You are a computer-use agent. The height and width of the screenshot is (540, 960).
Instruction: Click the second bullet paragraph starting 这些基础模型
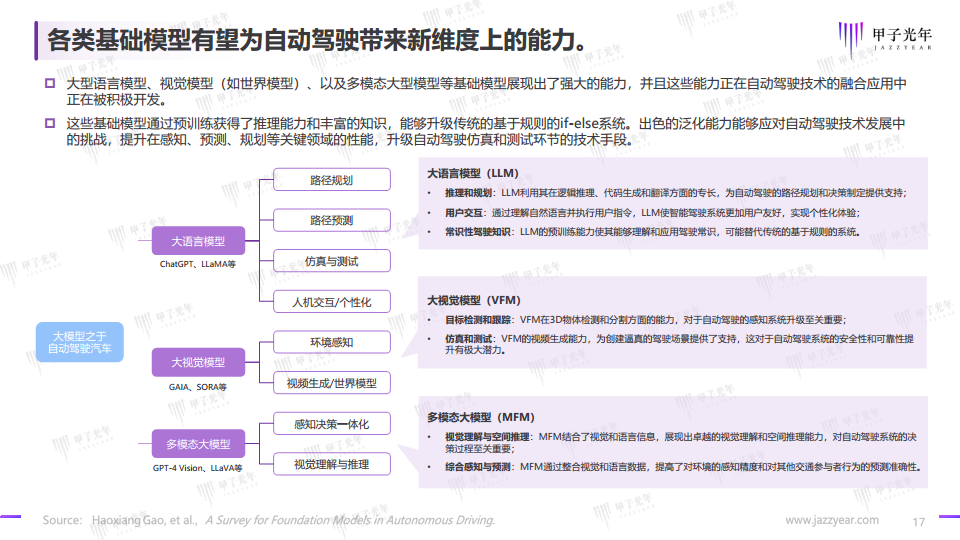coord(486,132)
